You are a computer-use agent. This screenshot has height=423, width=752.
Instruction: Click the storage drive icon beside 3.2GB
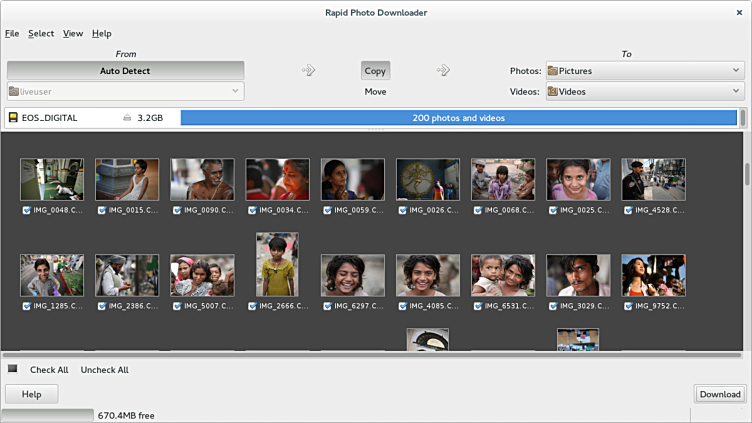point(127,118)
